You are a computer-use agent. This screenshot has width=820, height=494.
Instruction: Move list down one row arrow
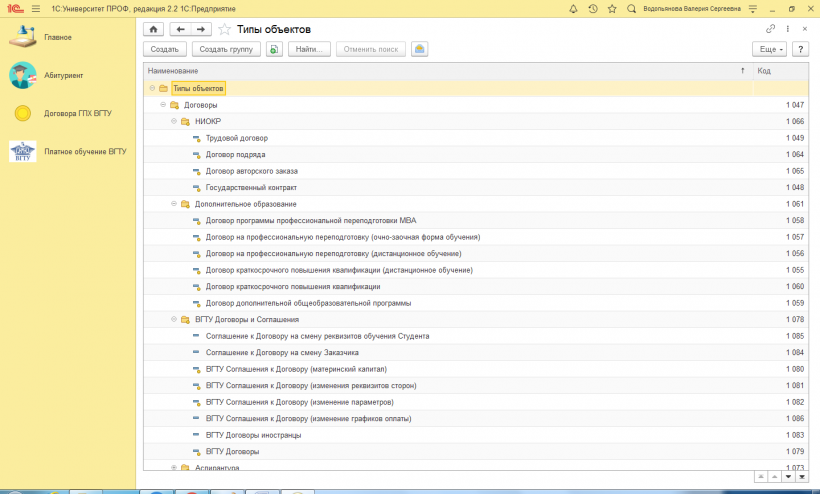click(788, 476)
